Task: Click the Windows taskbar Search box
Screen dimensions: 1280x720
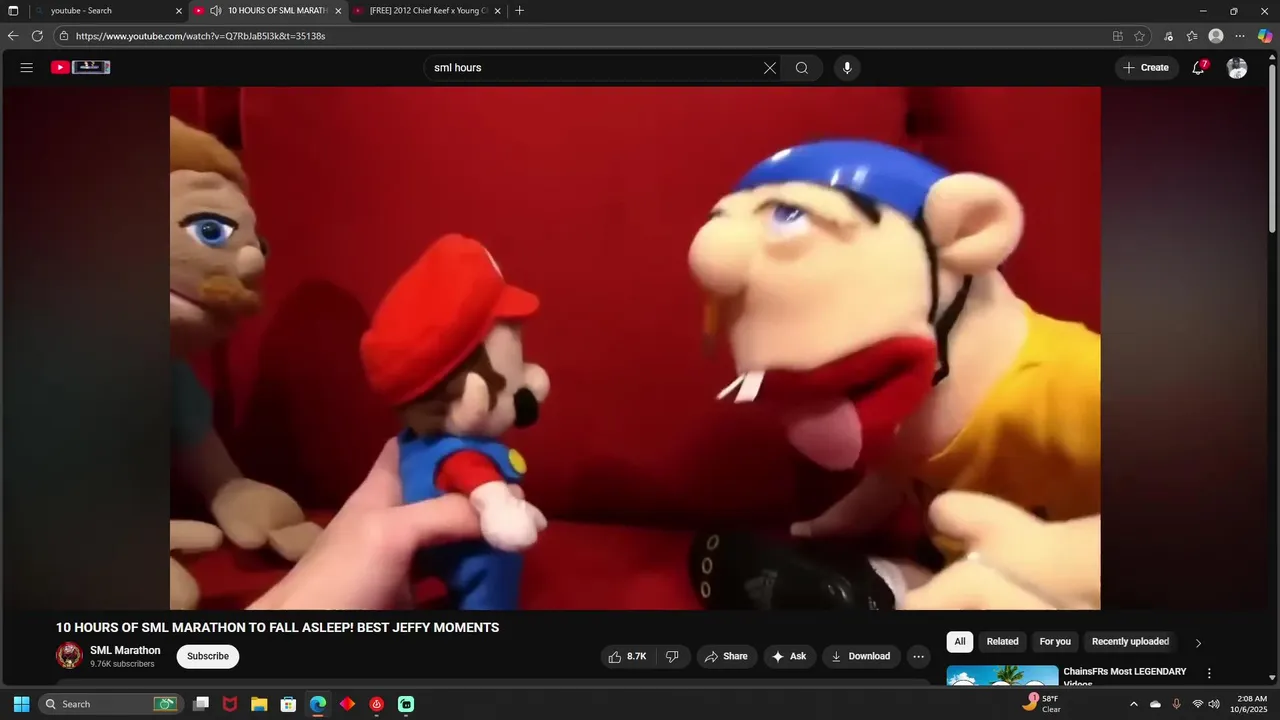Action: pos(111,704)
